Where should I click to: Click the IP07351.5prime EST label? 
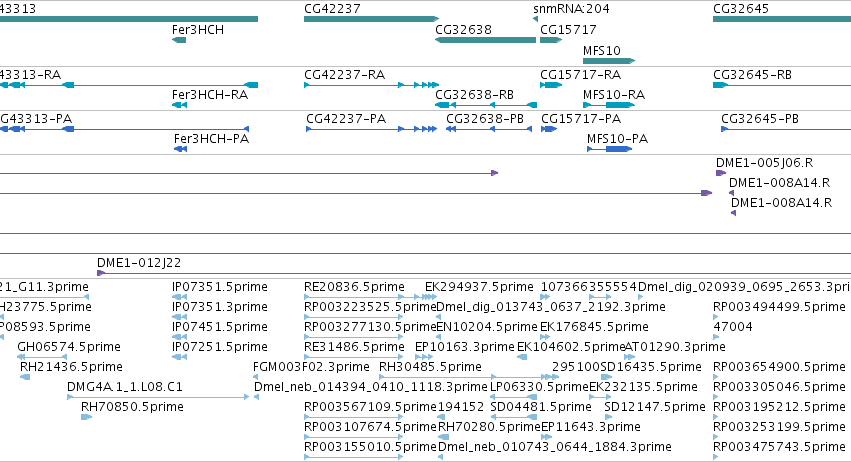coord(220,287)
